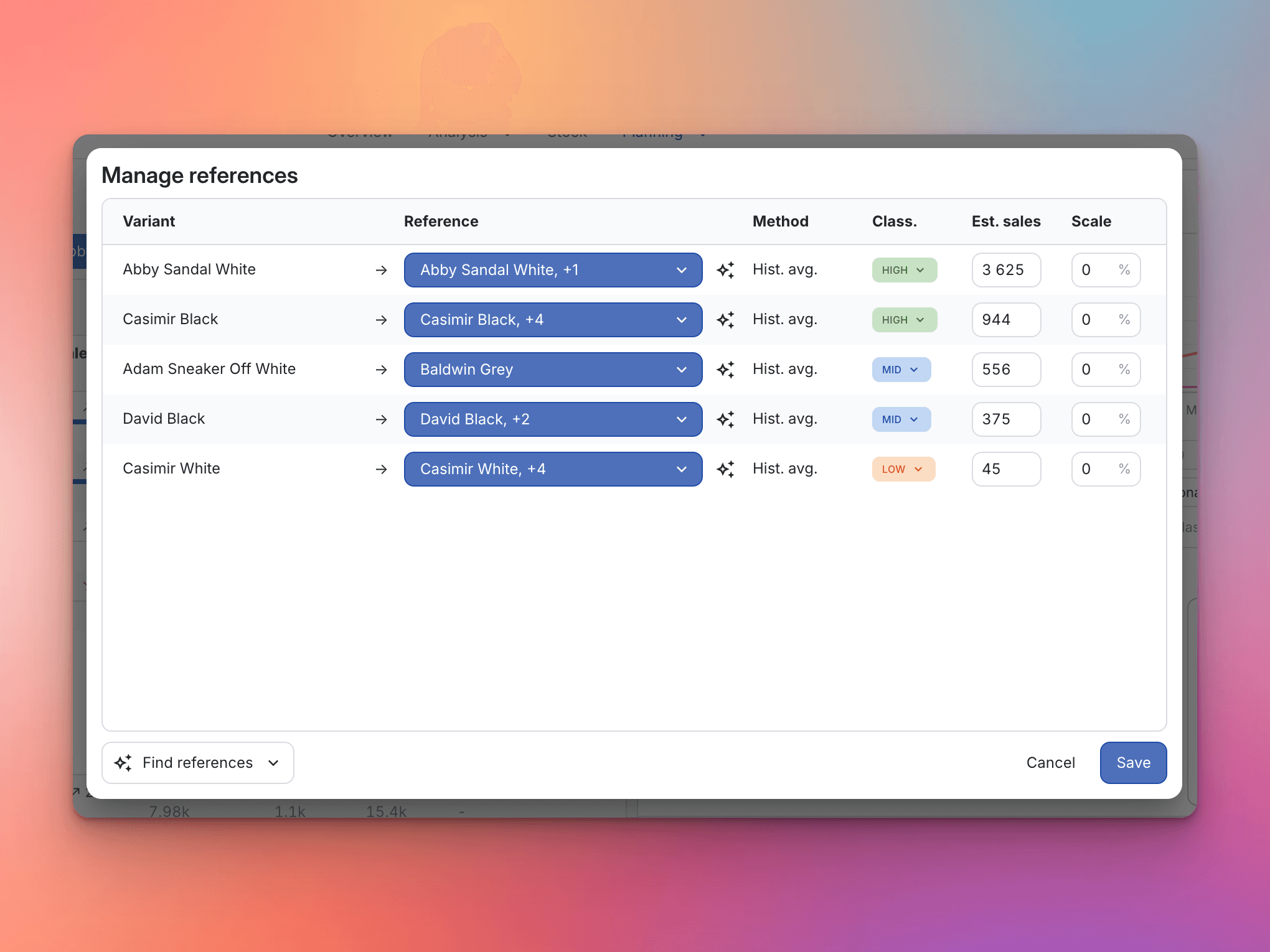Image resolution: width=1270 pixels, height=952 pixels.
Task: Click arrow icon beside Abby Sandal White variant
Action: click(382, 270)
